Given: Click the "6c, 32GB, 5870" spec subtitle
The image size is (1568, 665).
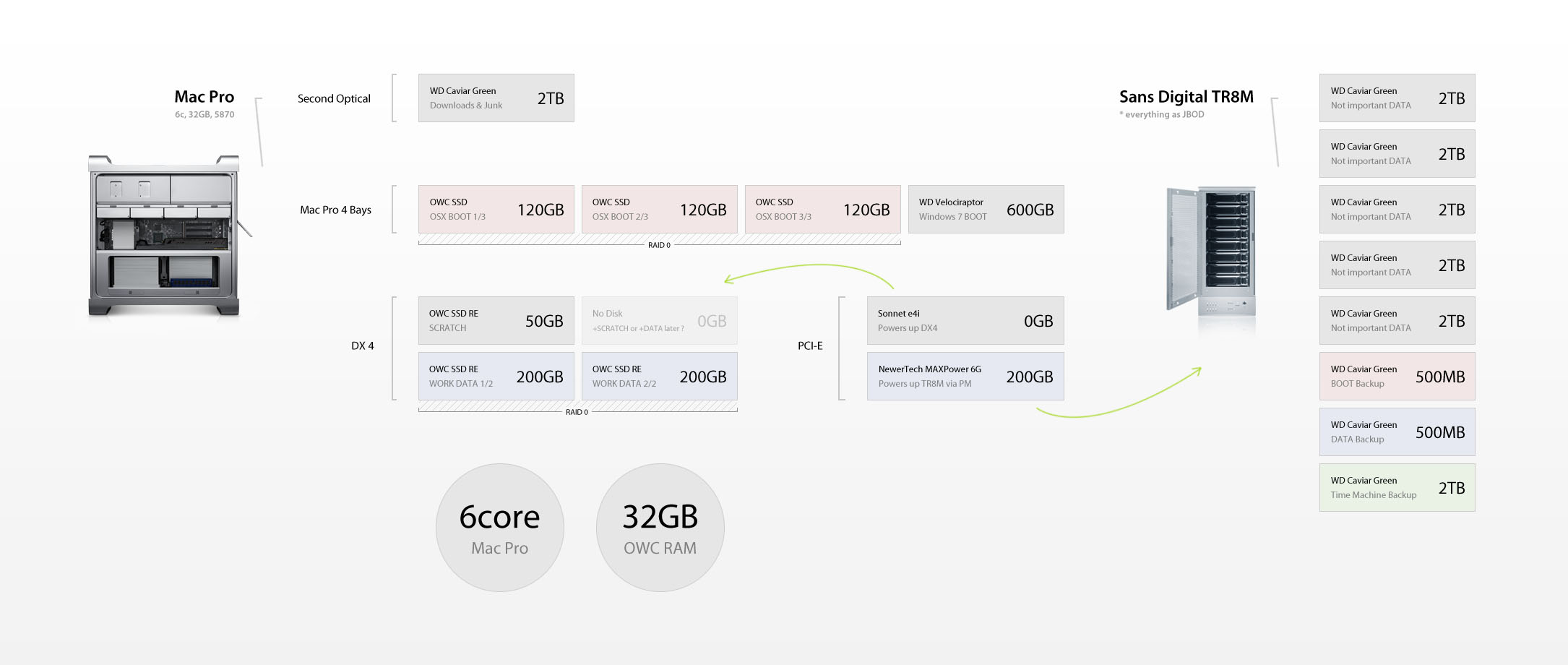Looking at the screenshot, I should pos(204,114).
